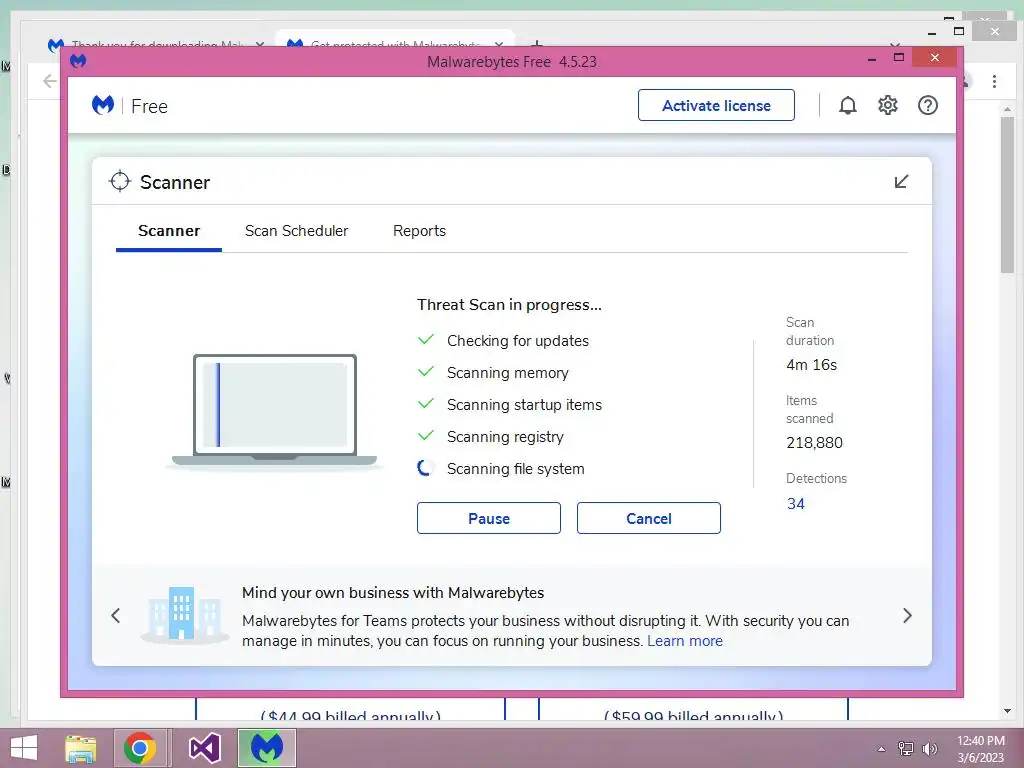Click the items scanned value 218,880
This screenshot has height=768, width=1024.
pyautogui.click(x=814, y=443)
